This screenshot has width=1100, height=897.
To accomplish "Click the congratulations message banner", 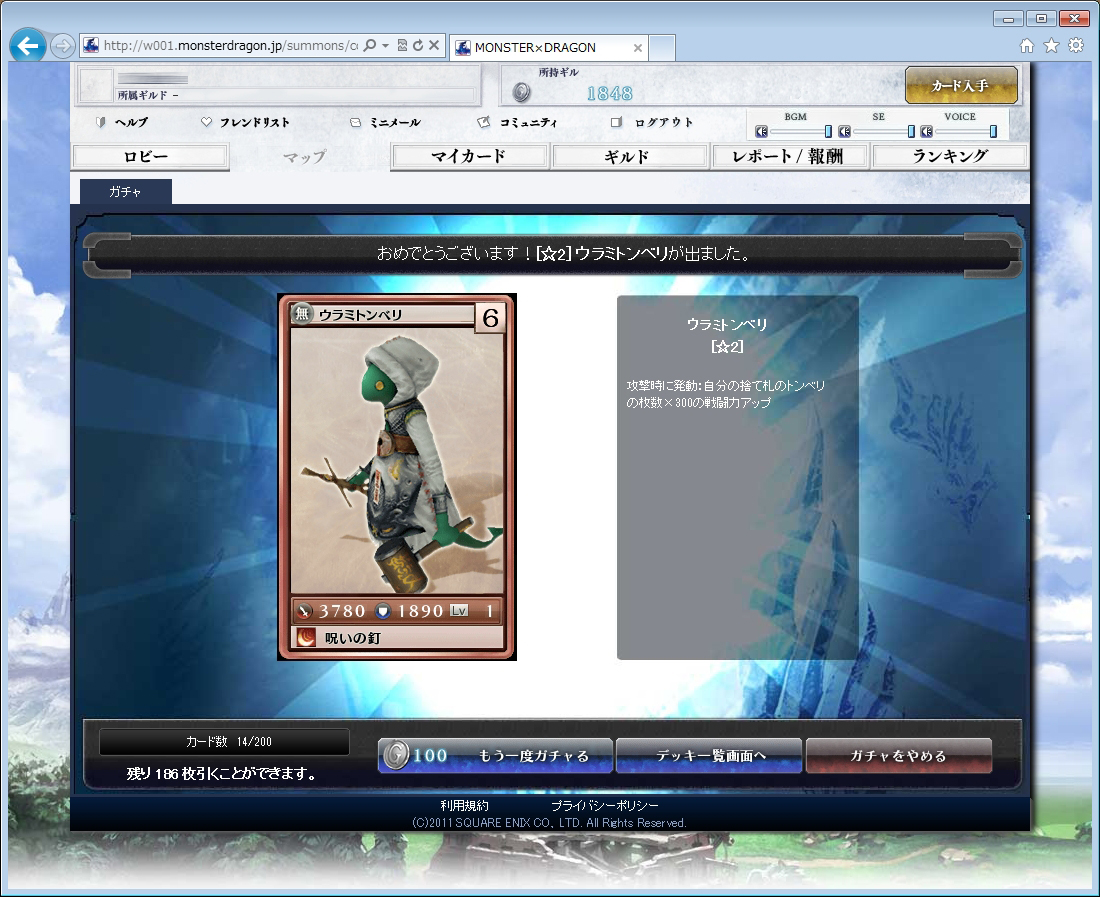I will [x=551, y=254].
